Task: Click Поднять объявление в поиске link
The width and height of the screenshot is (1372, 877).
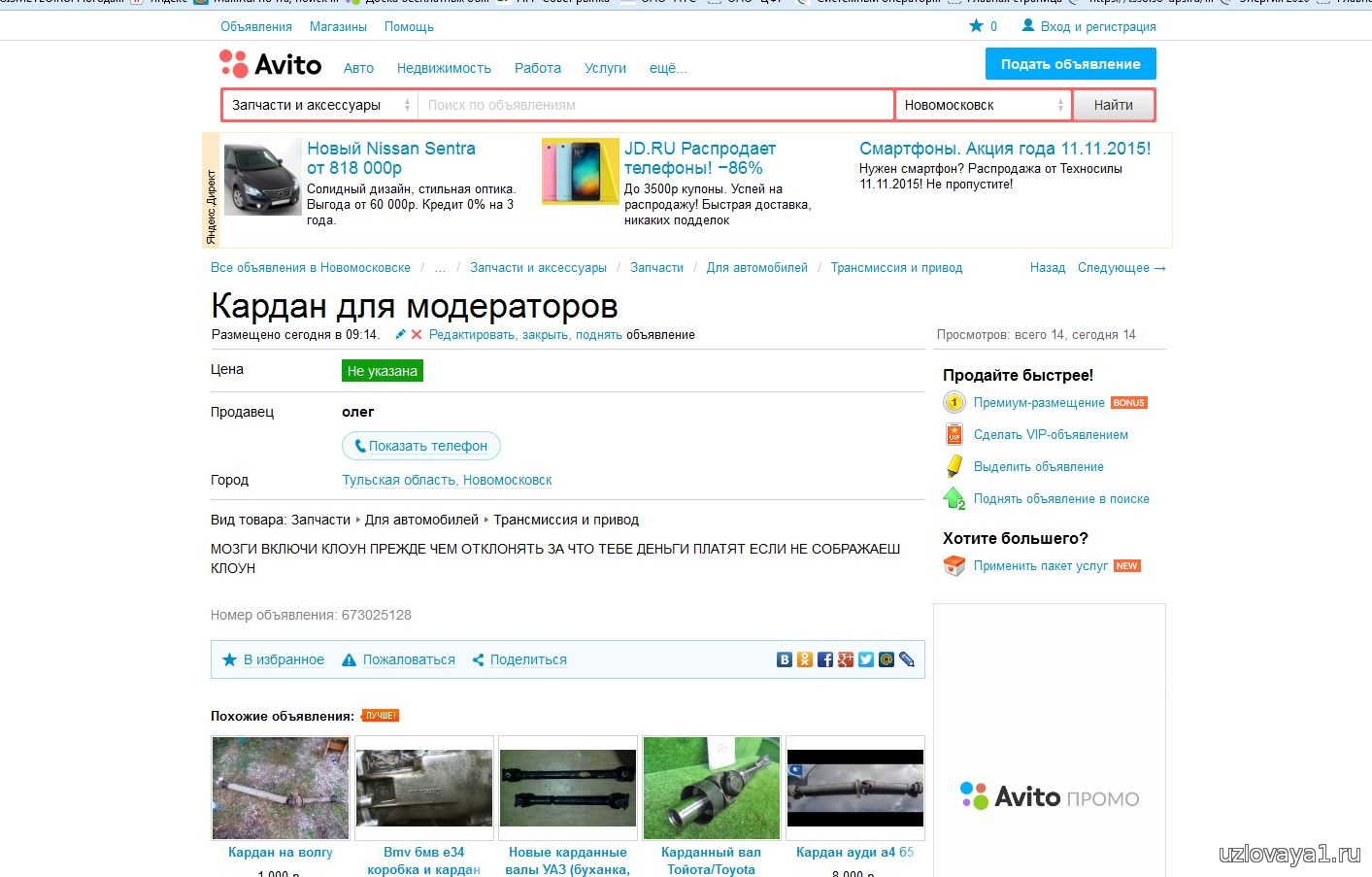Action: [x=1061, y=498]
